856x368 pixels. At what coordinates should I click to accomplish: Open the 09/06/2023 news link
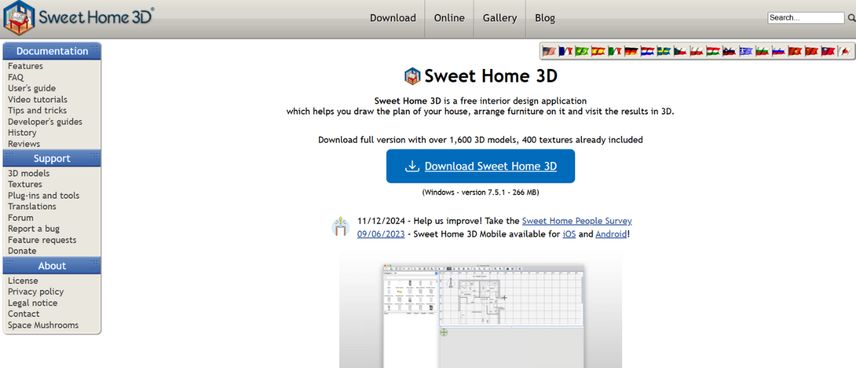coord(381,234)
